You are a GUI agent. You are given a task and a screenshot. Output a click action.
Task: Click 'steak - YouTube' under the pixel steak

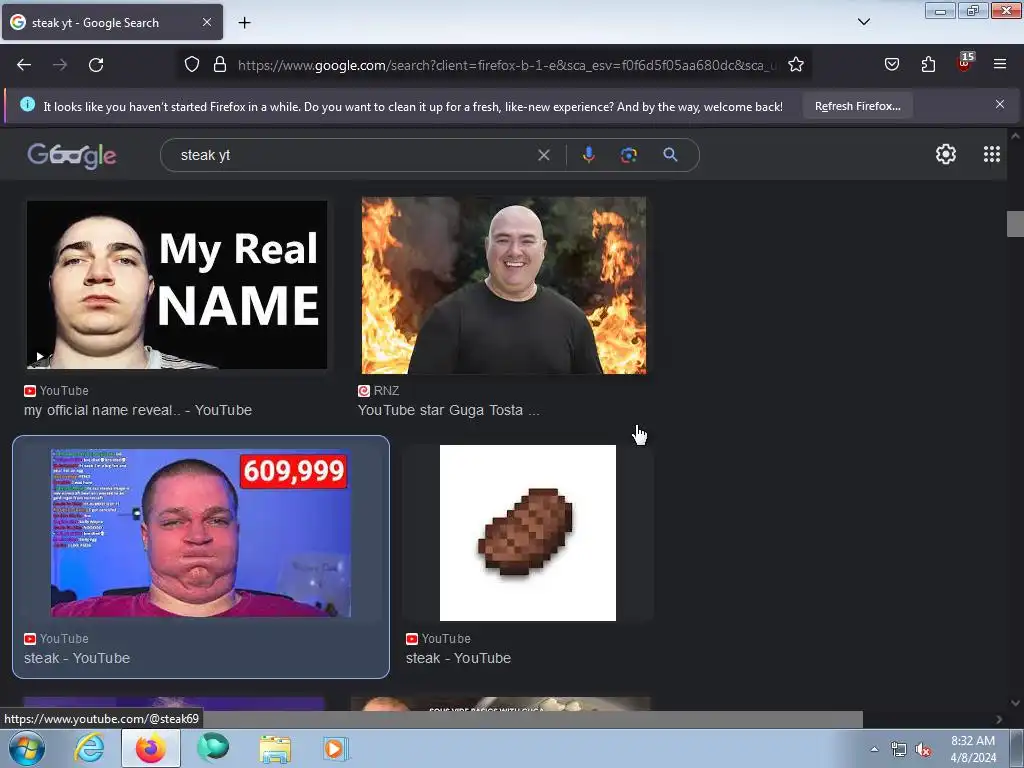pyautogui.click(x=458, y=658)
